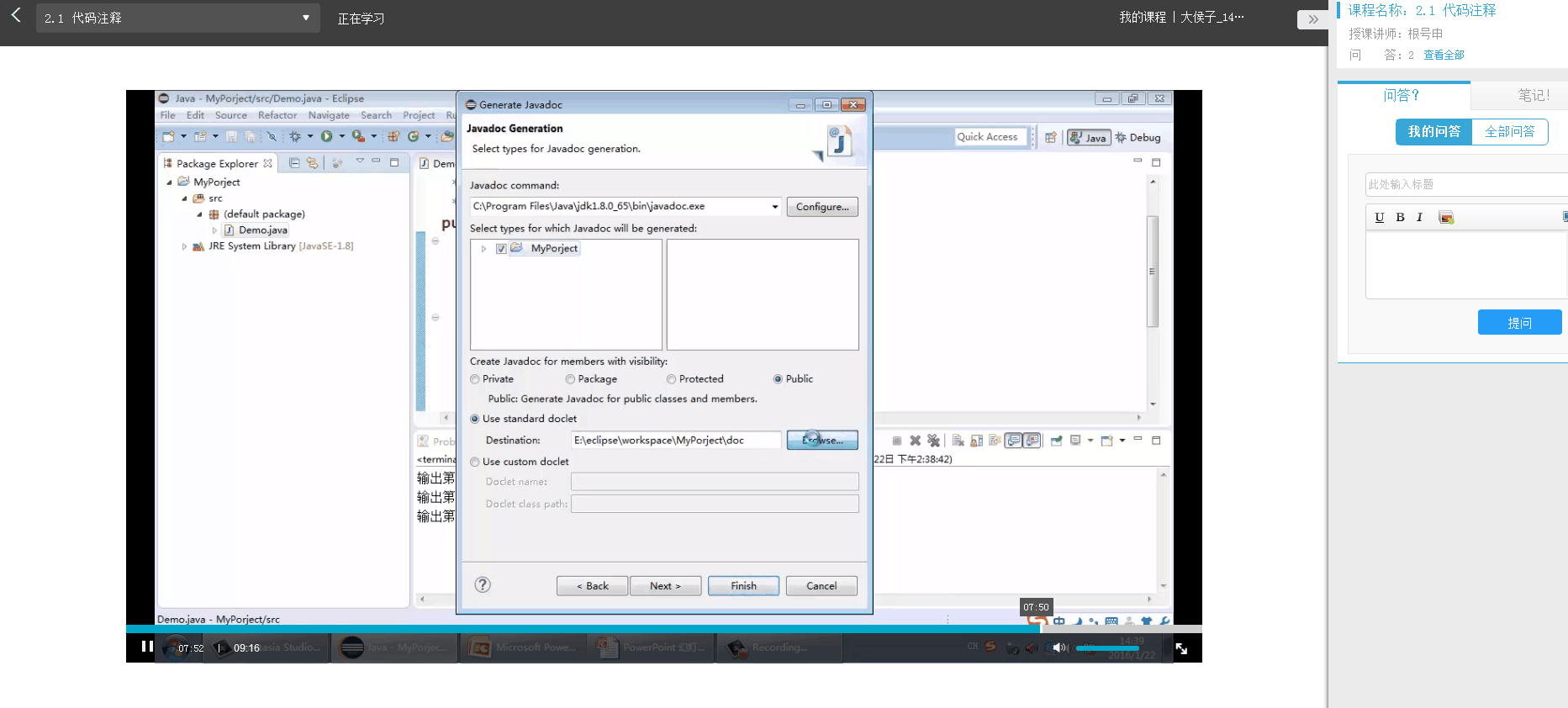Open Debug toolbar dropdown arrow
Screen dimensions: 1568x708
pyautogui.click(x=310, y=136)
